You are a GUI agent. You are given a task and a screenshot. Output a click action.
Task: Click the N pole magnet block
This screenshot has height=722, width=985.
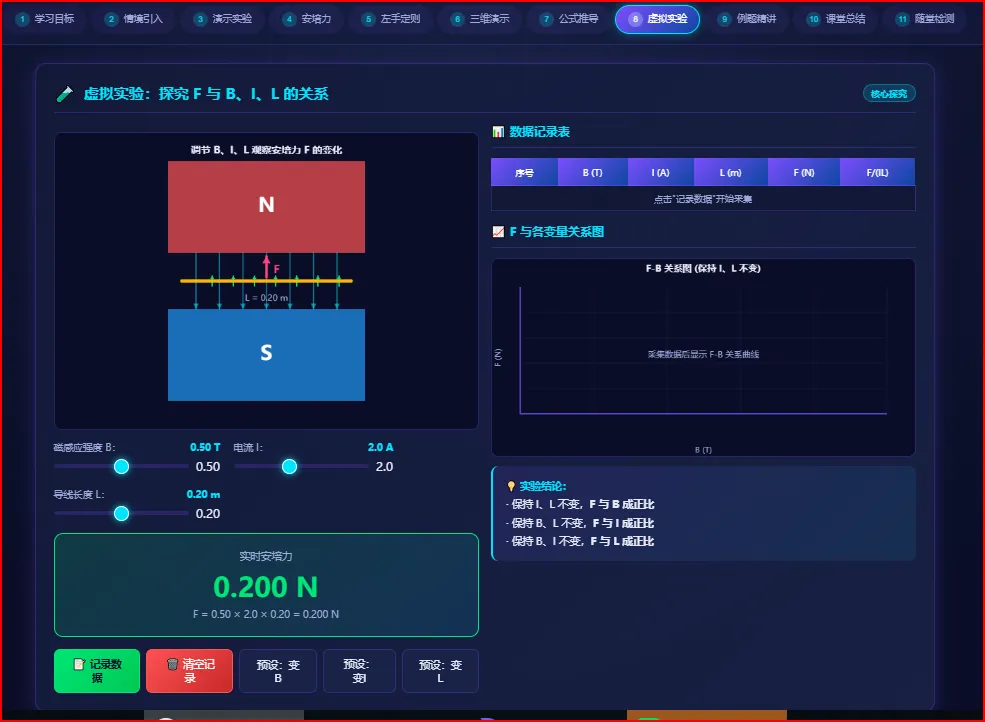pos(266,207)
